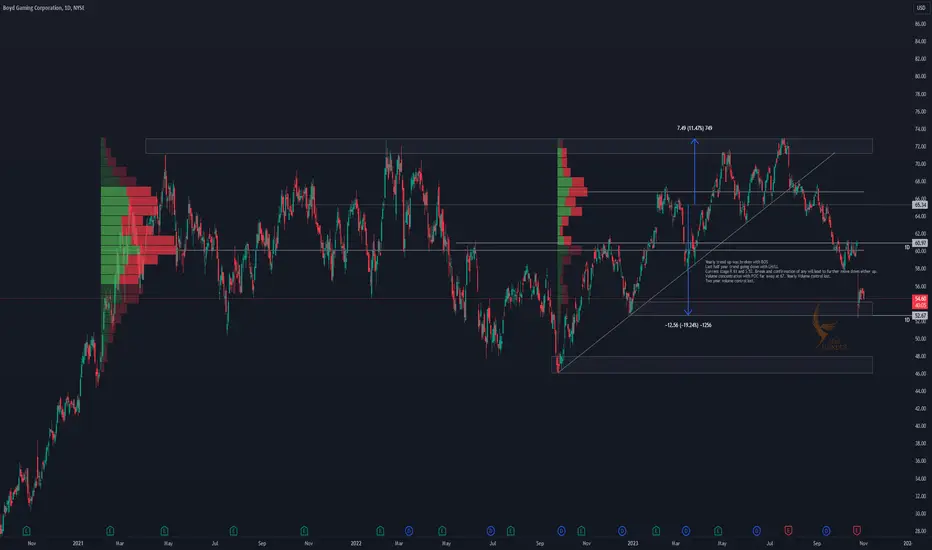Open the red earnings marker after Jul 2023

pos(788,530)
